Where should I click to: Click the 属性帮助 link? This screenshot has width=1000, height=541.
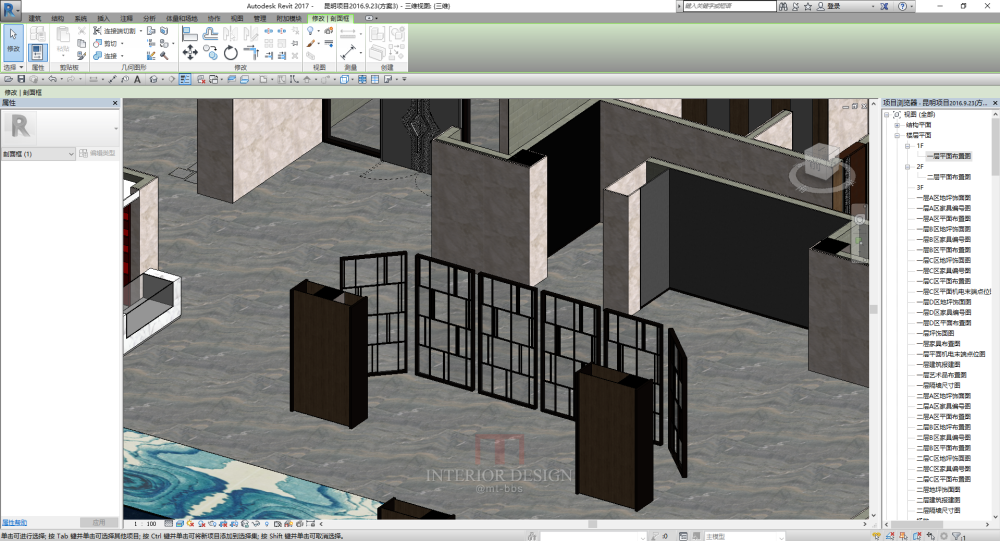15,522
